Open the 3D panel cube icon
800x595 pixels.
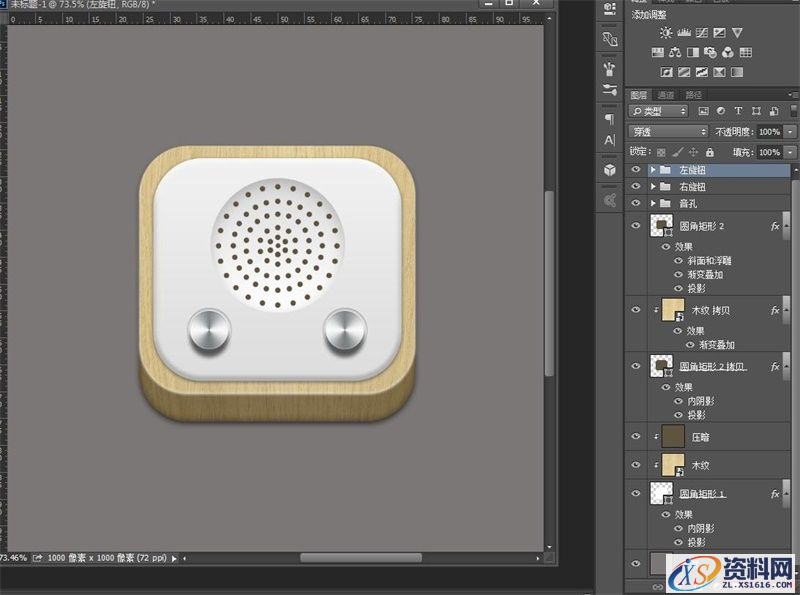[609, 170]
